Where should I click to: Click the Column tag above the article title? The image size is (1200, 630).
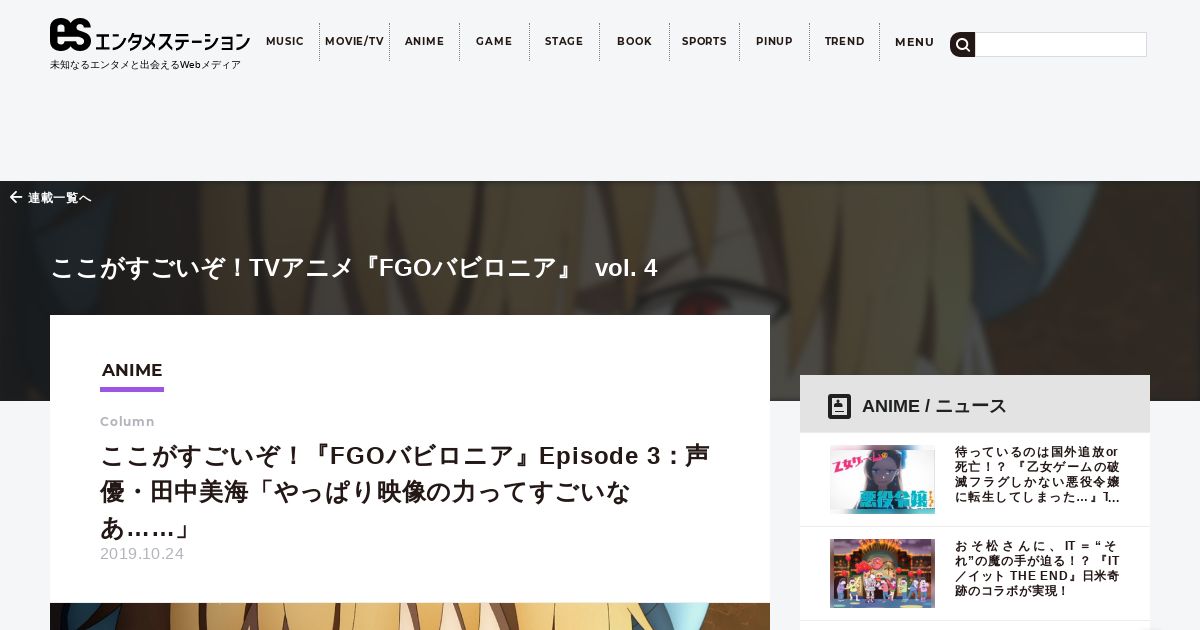point(127,422)
